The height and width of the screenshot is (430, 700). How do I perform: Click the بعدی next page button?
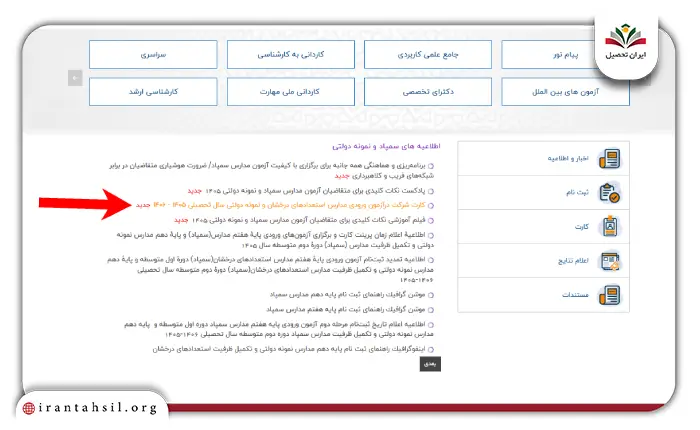point(430,364)
